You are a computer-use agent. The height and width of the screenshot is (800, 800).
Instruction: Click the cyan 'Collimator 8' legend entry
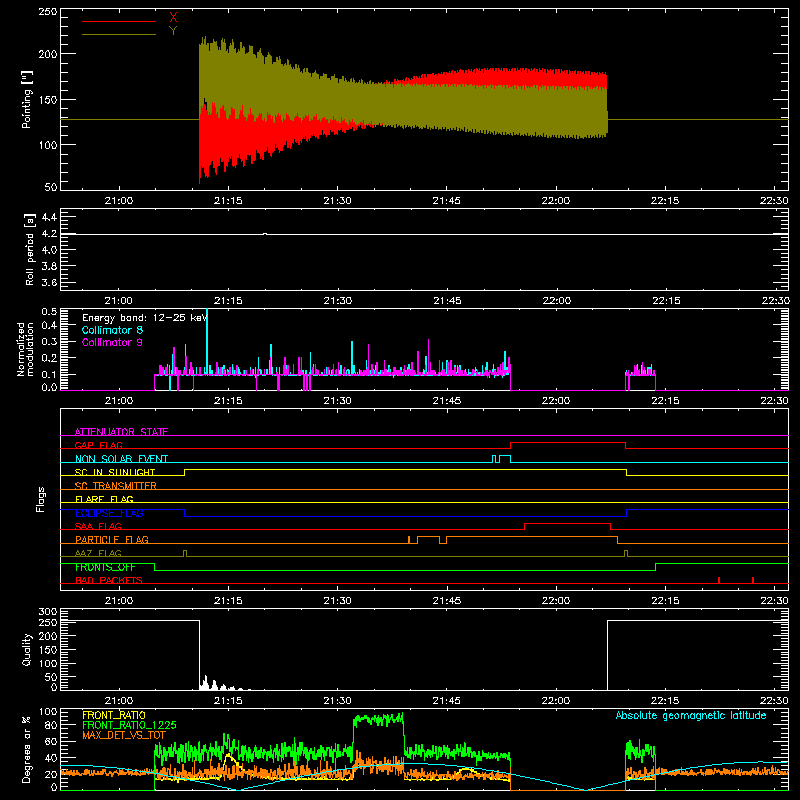112,330
